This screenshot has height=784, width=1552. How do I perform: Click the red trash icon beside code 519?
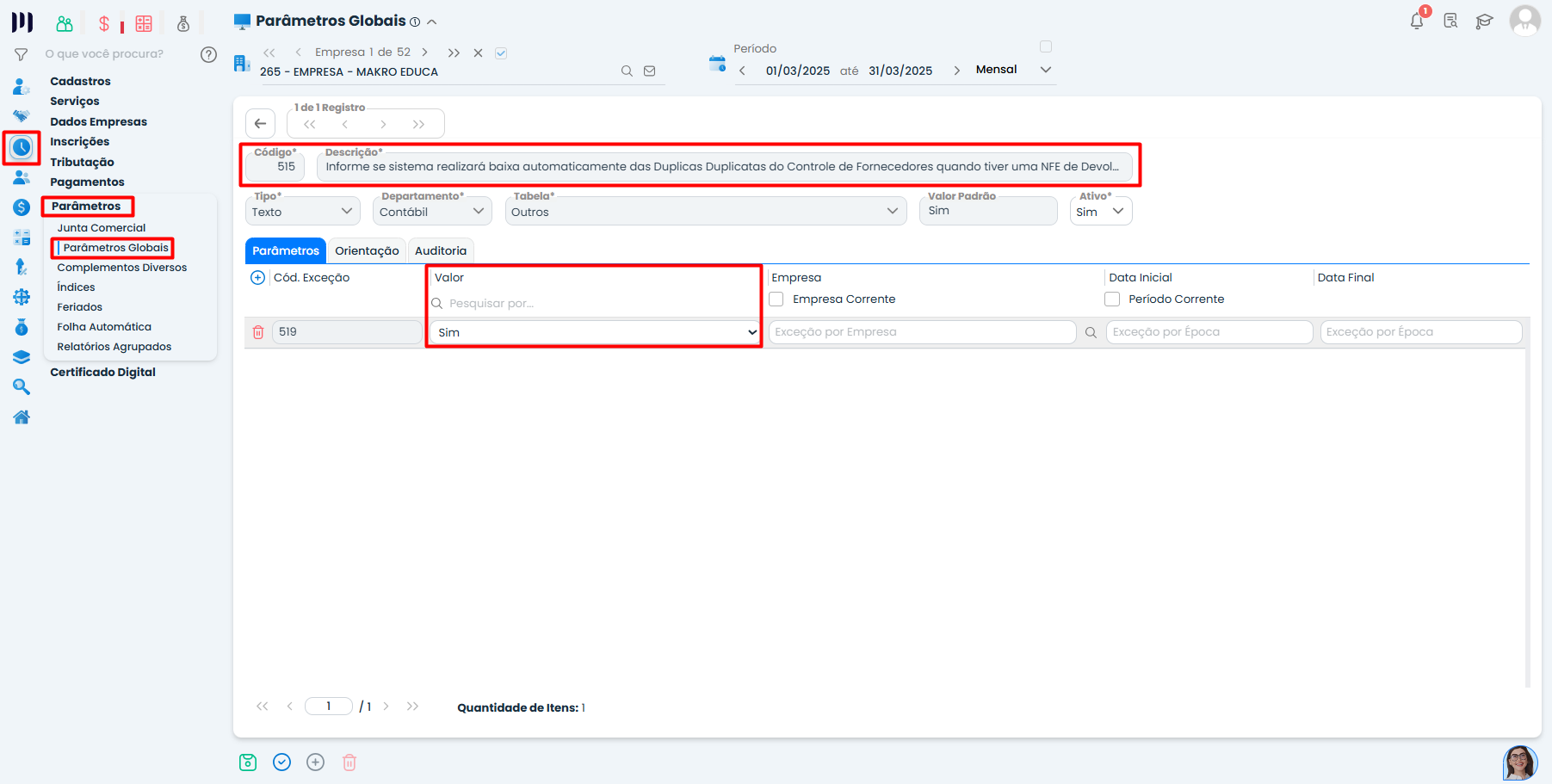click(258, 332)
